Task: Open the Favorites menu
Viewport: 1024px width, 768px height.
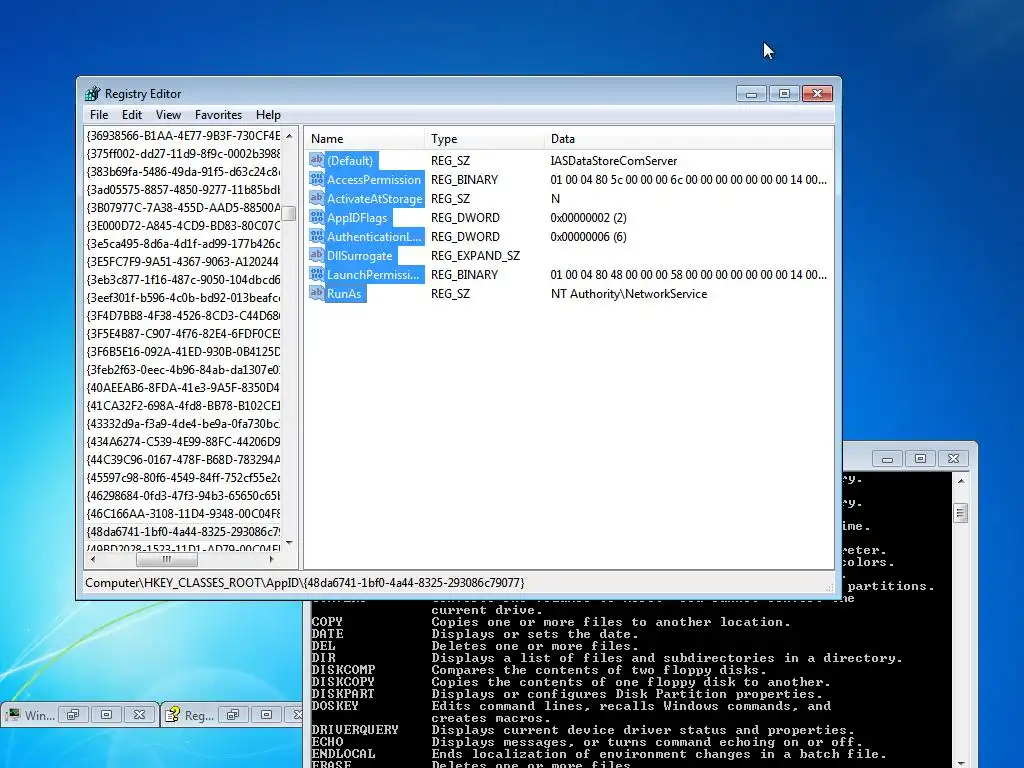Action: point(218,114)
